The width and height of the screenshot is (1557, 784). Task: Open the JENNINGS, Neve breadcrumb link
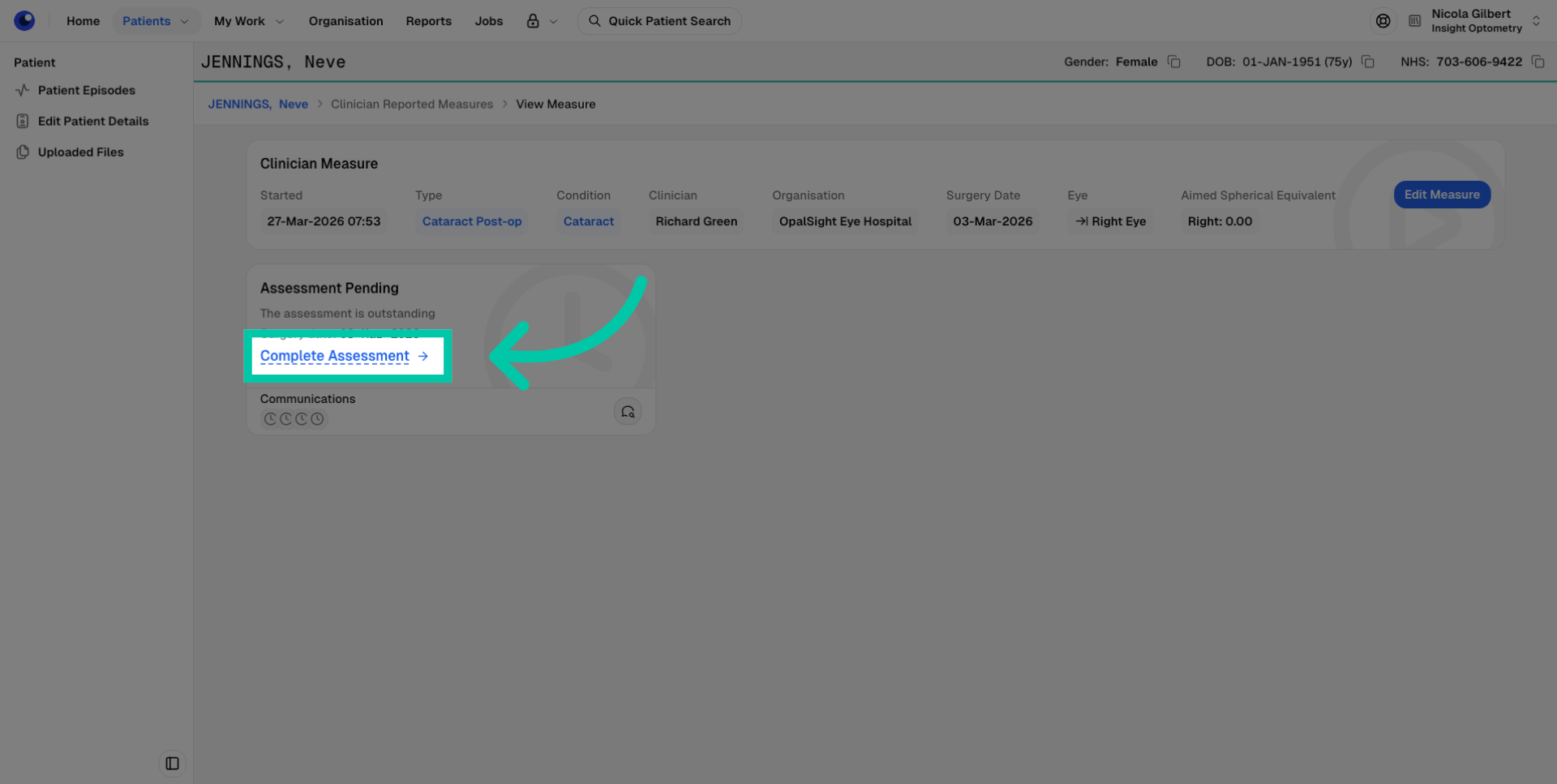pyautogui.click(x=258, y=104)
